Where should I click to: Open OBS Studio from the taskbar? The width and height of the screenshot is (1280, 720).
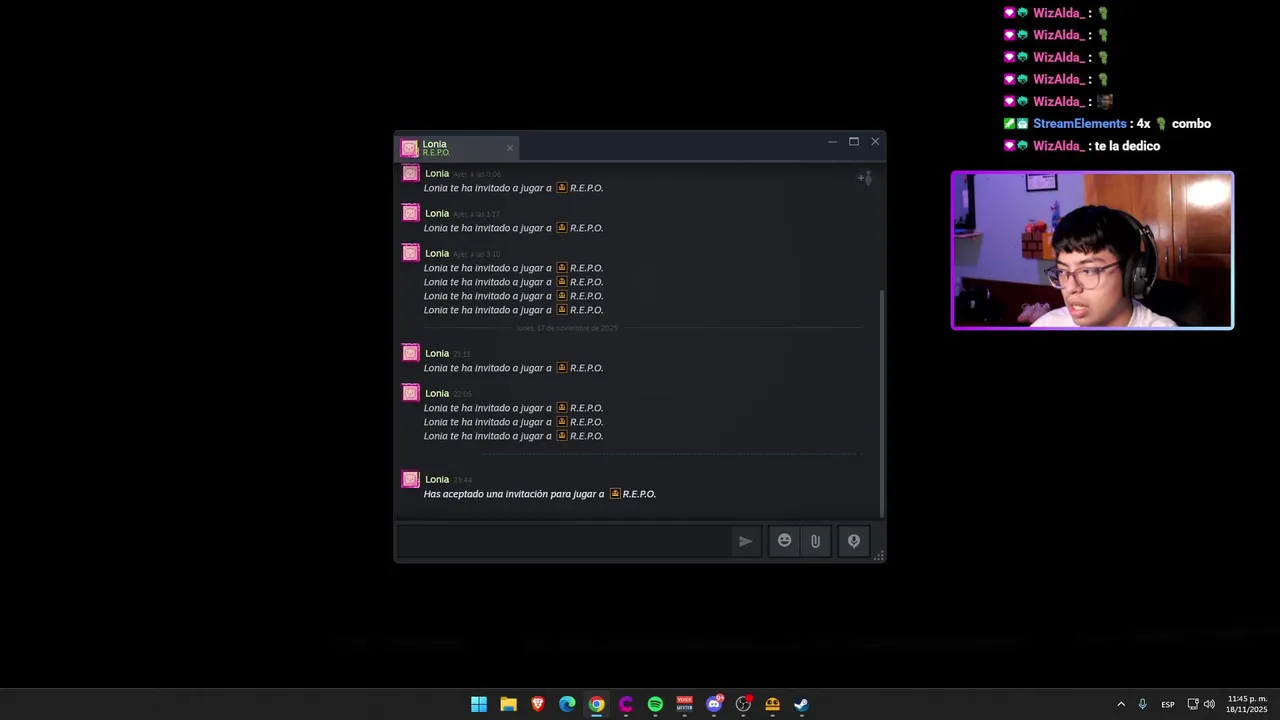tap(743, 704)
